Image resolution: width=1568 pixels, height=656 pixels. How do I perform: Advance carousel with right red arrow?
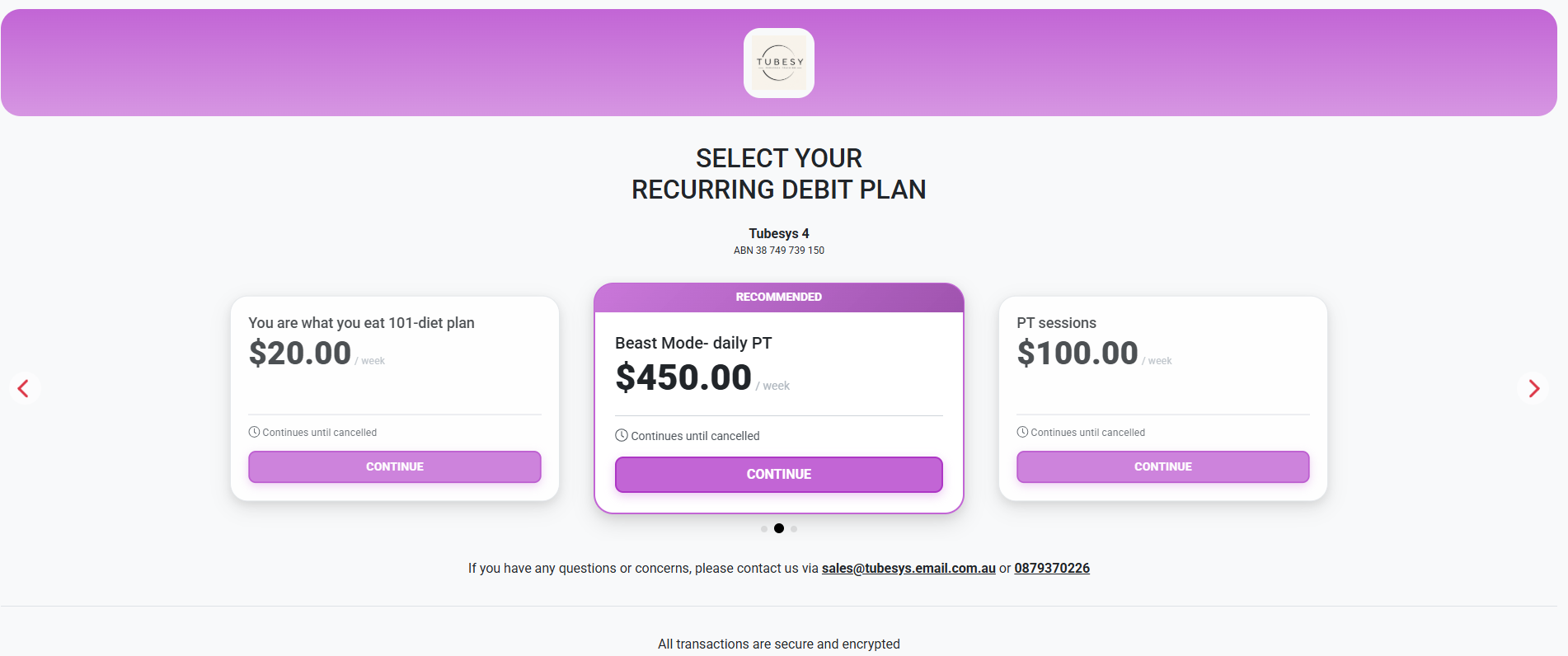1533,388
